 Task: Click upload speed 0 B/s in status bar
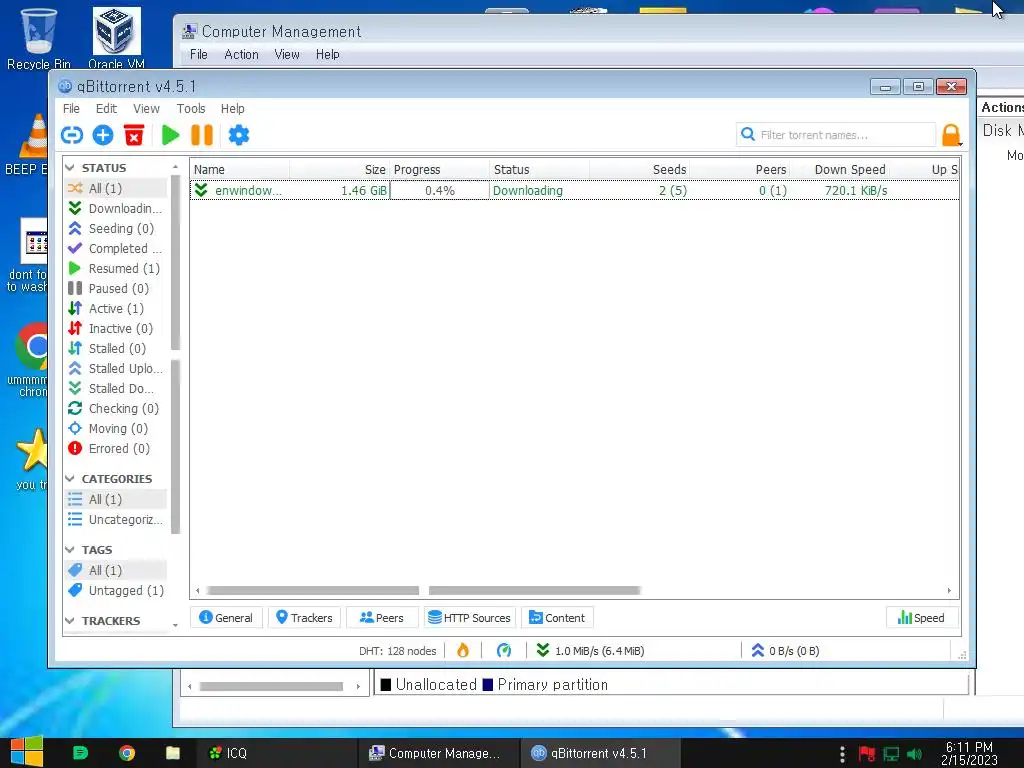tap(785, 650)
